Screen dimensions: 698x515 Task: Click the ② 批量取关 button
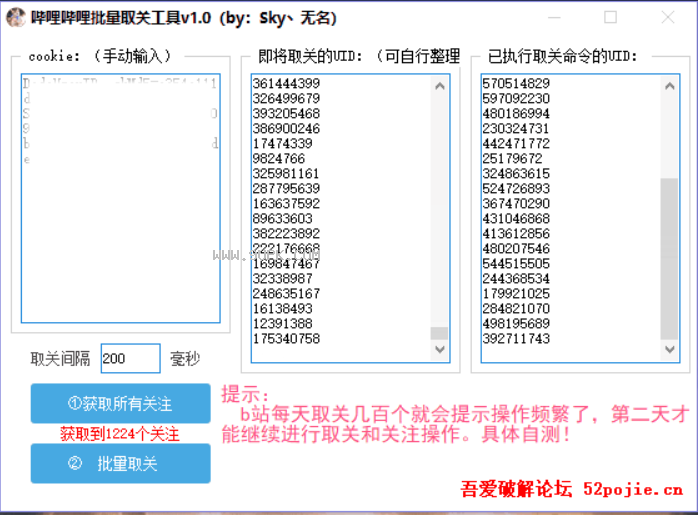pyautogui.click(x=121, y=463)
